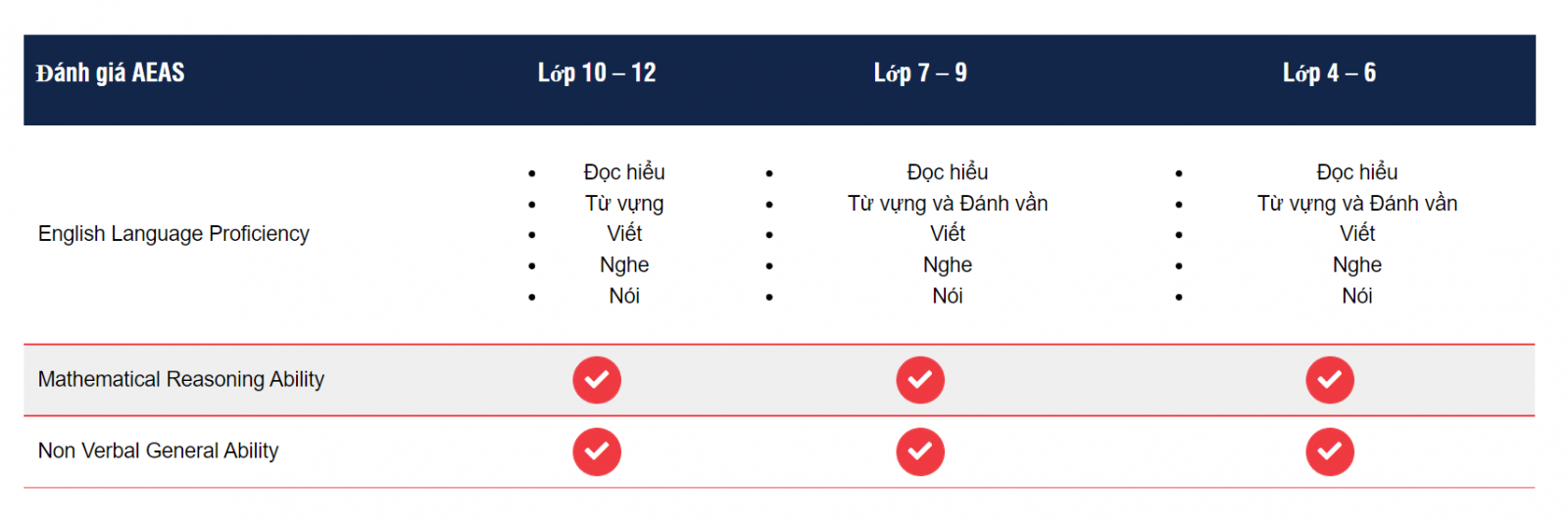
Task: Click 'Nói' in the Lớp 4 – 6 column
Action: click(1357, 296)
